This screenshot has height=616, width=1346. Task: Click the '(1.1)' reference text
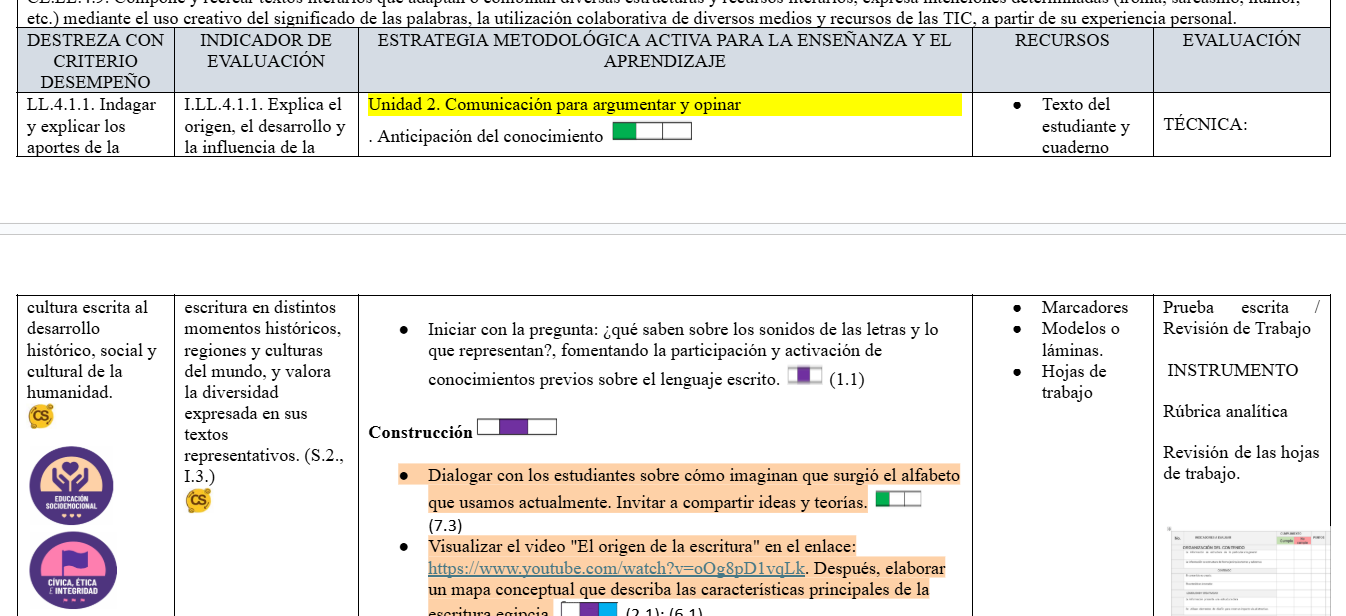[847, 380]
